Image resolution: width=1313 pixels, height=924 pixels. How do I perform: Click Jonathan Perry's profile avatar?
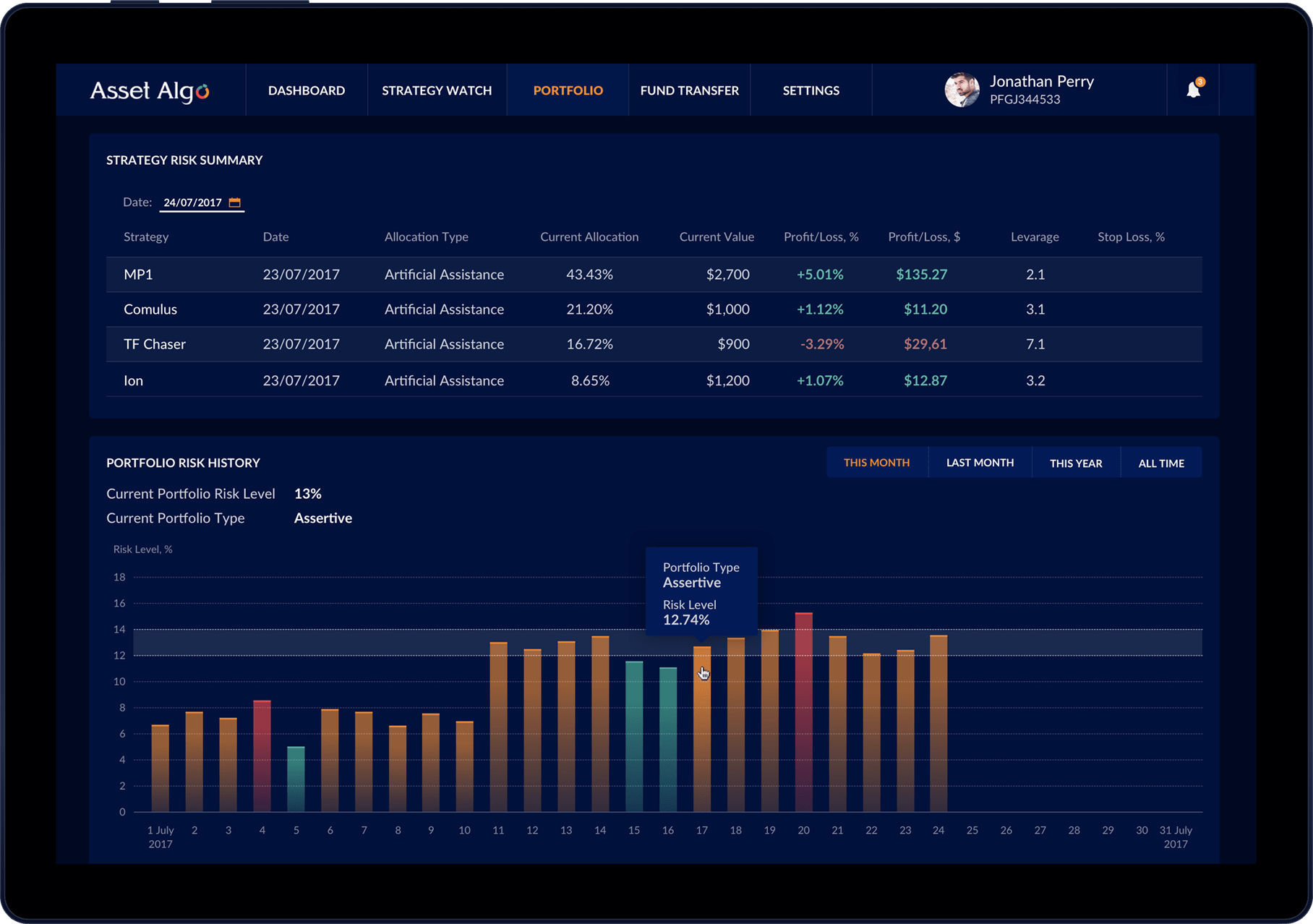[x=962, y=90]
